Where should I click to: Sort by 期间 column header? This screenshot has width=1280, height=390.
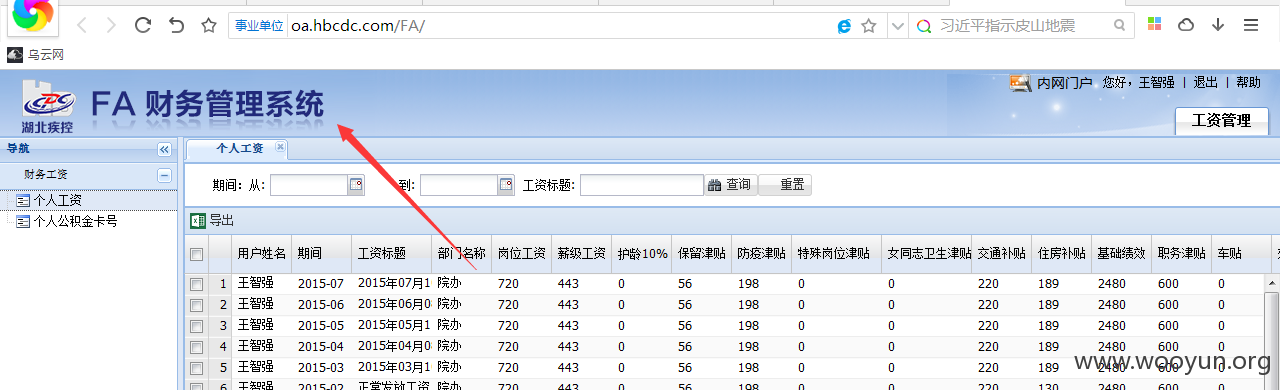pyautogui.click(x=322, y=254)
